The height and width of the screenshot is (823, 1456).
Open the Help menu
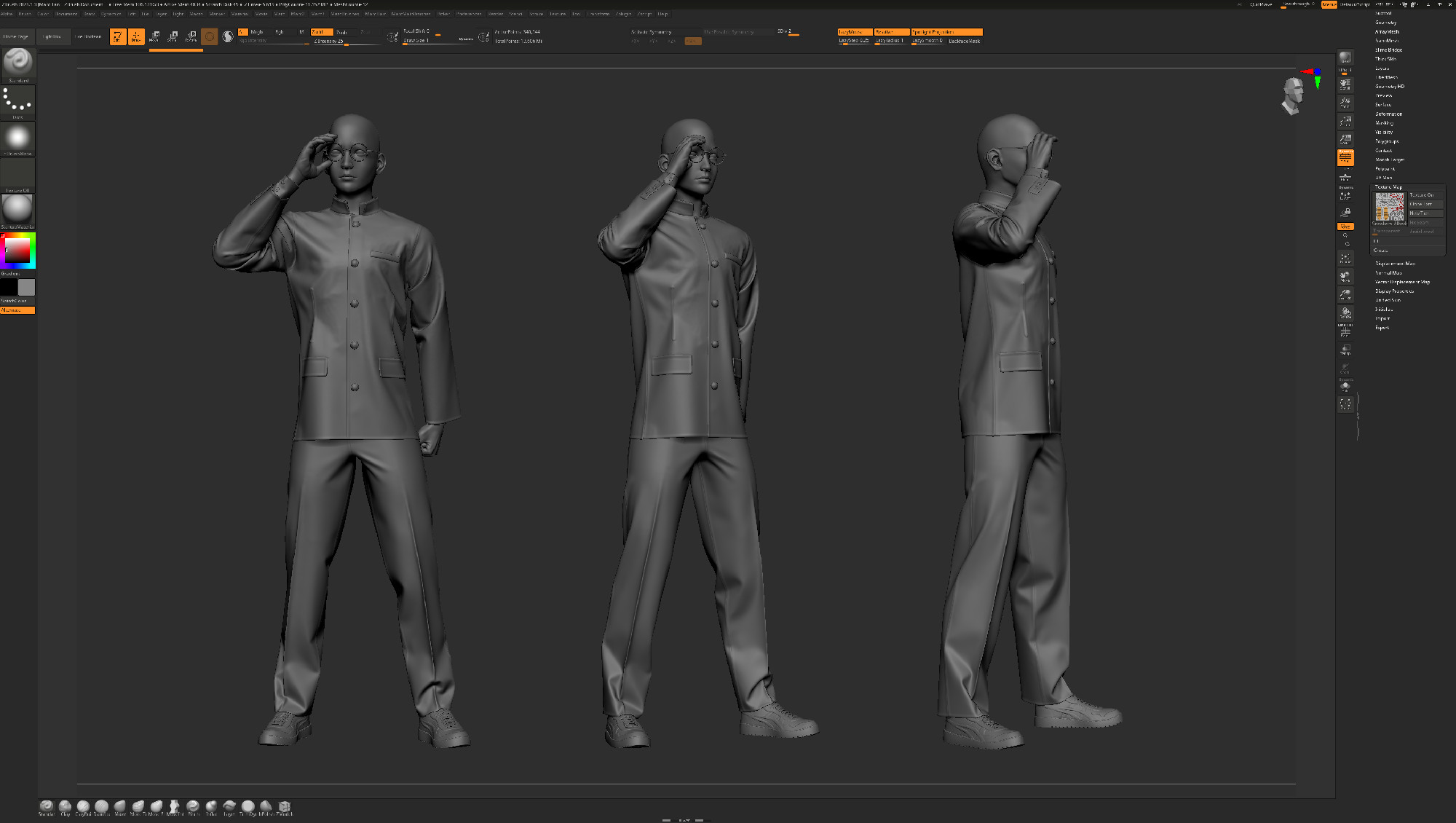[x=662, y=14]
